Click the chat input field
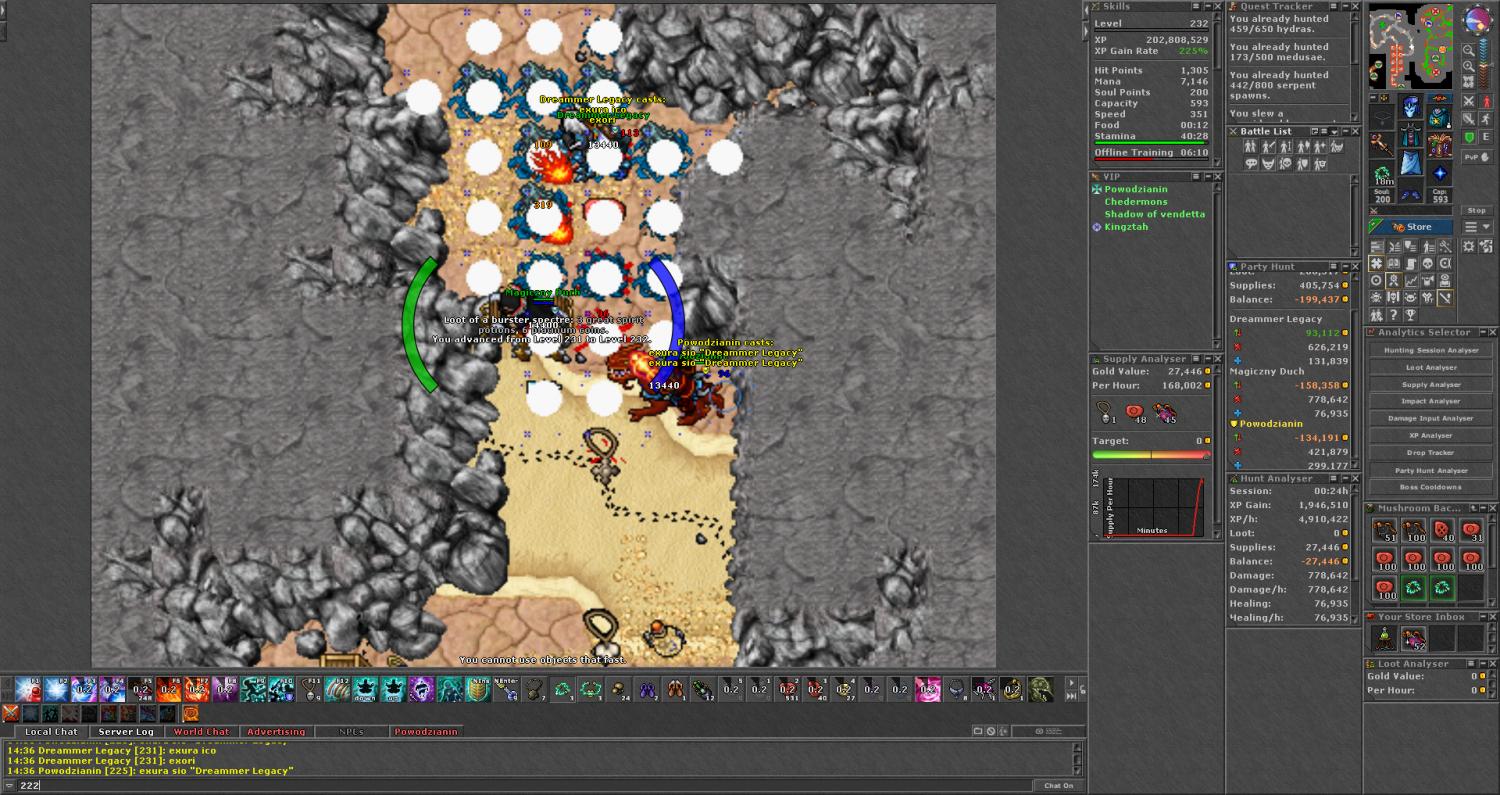 [x=525, y=785]
